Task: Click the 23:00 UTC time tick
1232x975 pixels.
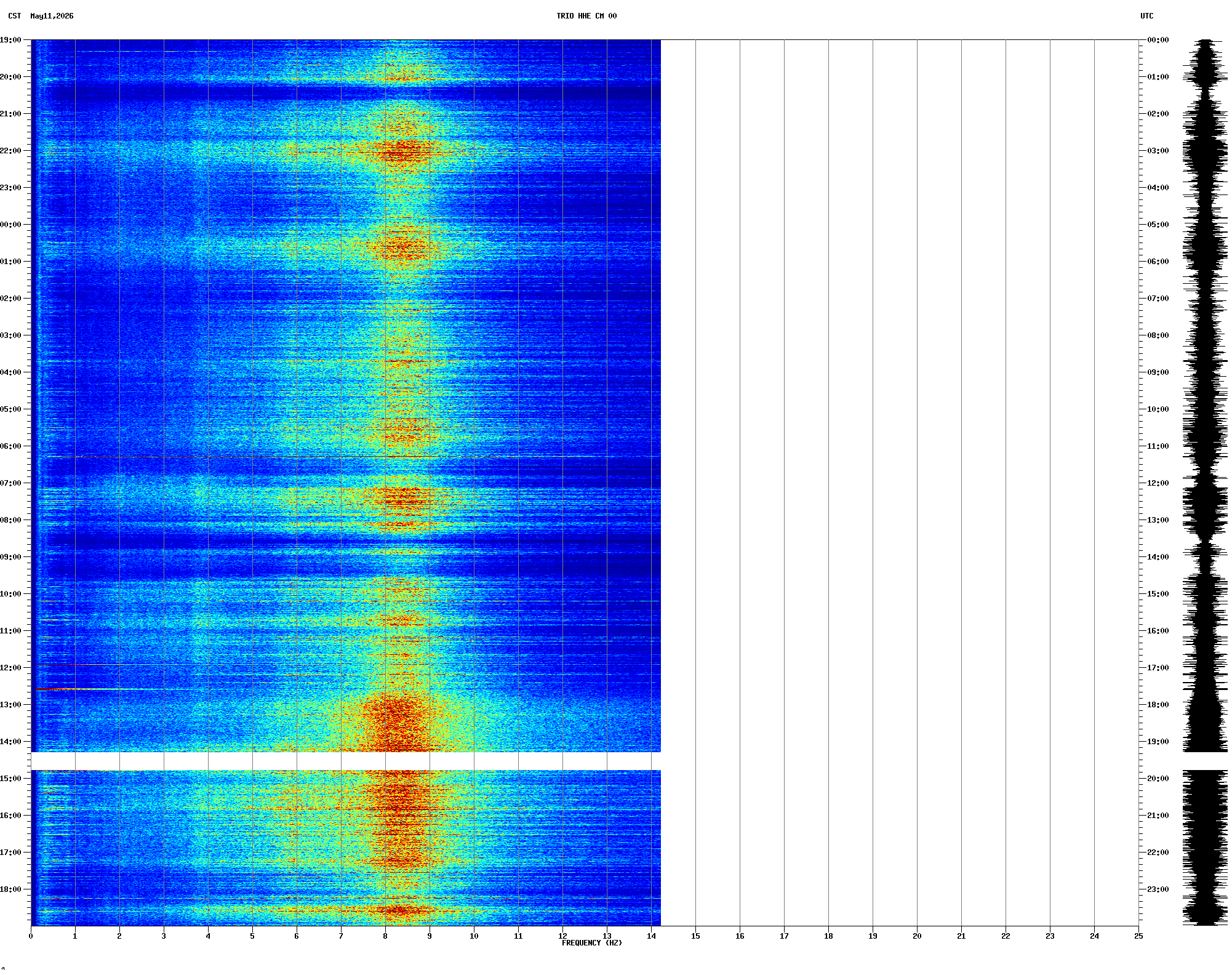Action: [x=1158, y=889]
